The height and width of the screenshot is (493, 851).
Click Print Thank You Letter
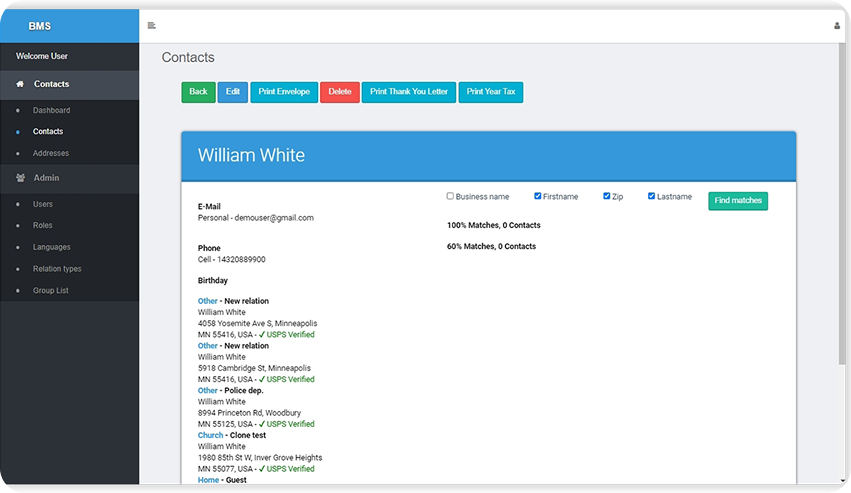click(408, 92)
